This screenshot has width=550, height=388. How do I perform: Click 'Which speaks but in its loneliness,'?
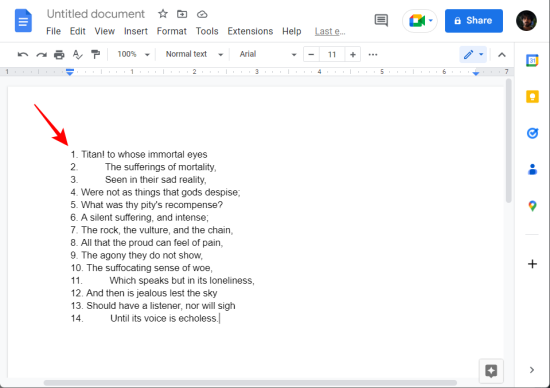(182, 281)
